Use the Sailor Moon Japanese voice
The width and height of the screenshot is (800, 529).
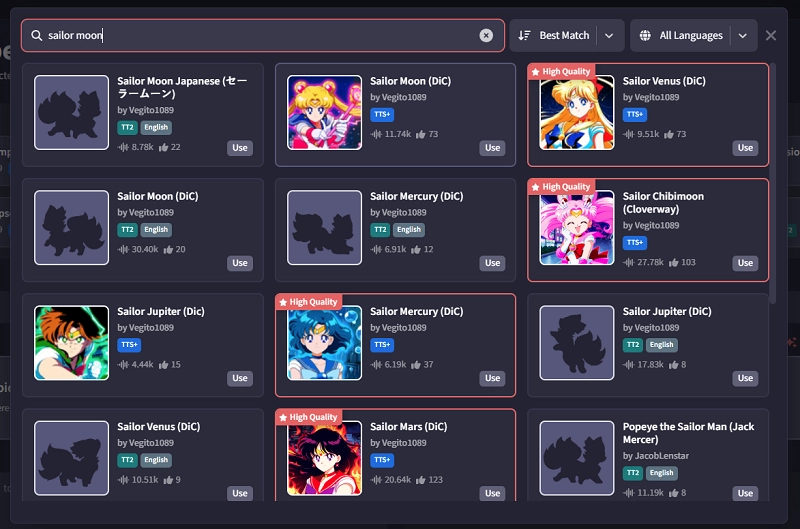240,147
